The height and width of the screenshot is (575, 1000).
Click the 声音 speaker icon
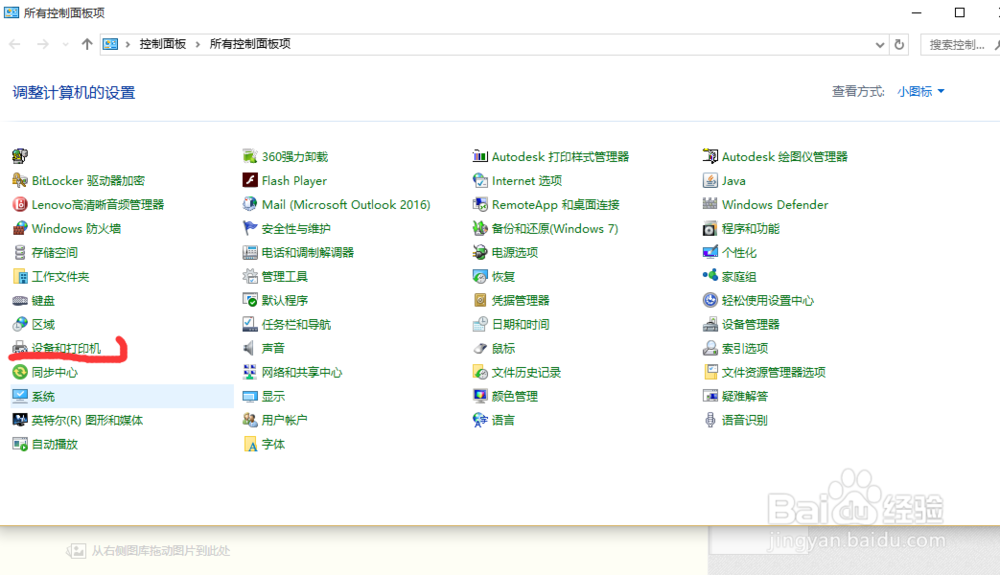(x=250, y=348)
